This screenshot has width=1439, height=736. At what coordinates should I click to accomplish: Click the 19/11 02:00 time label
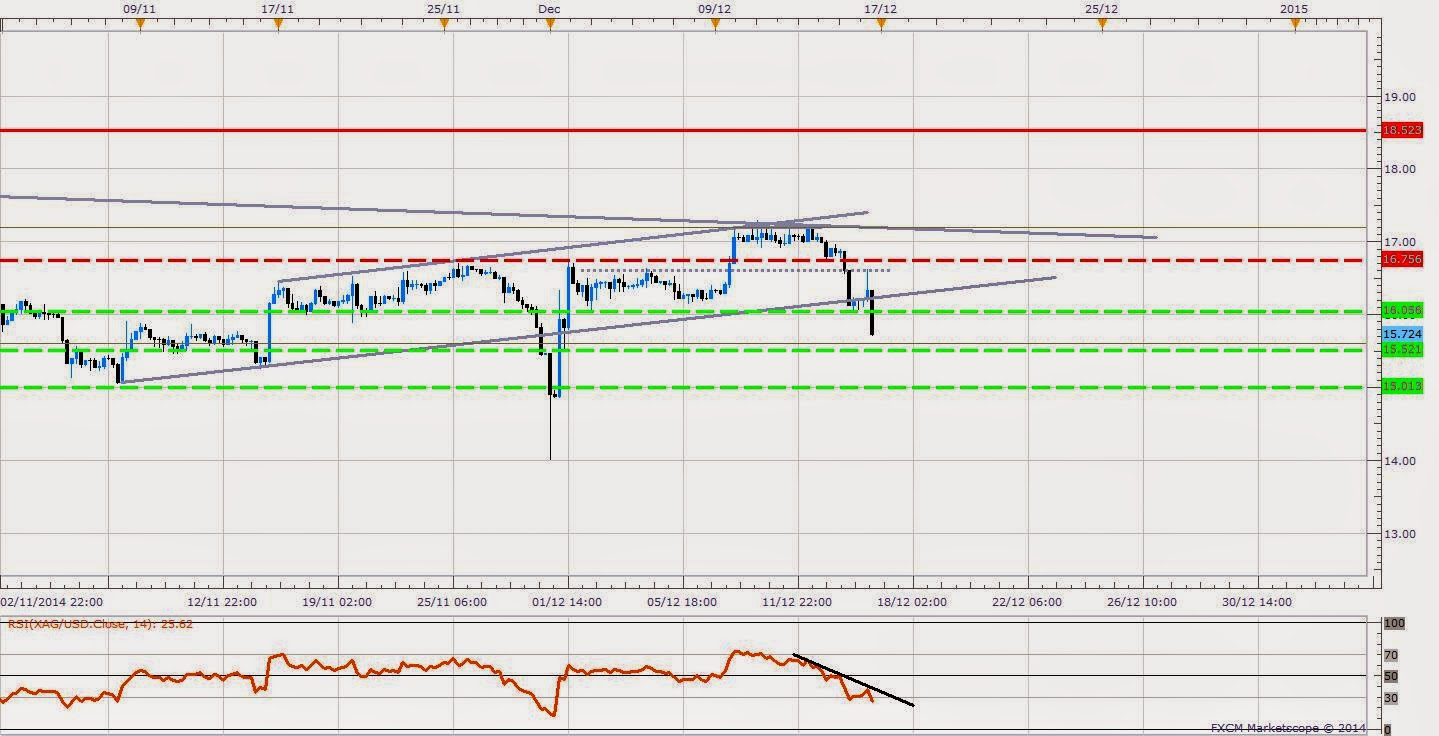click(x=337, y=602)
